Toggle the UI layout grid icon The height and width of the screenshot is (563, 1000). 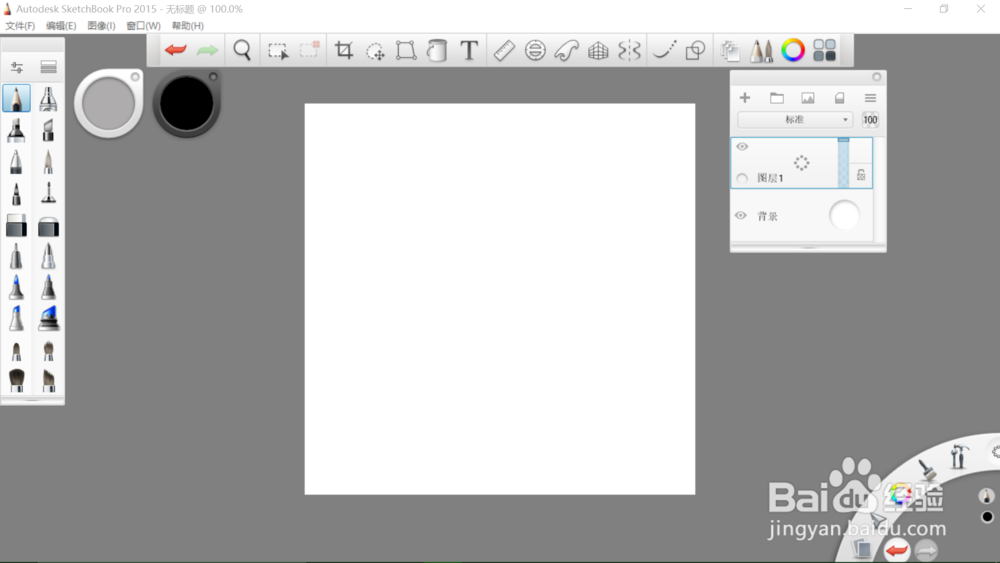tap(825, 50)
